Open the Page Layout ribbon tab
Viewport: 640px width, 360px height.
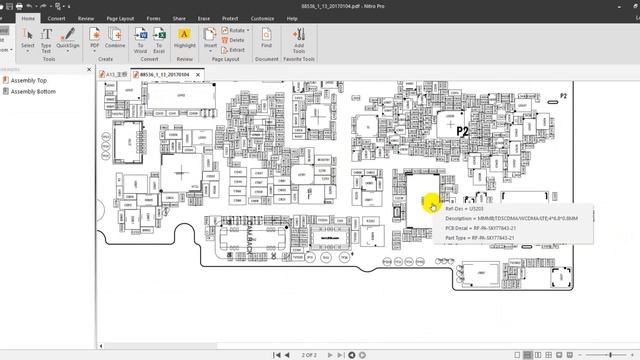tap(120, 18)
